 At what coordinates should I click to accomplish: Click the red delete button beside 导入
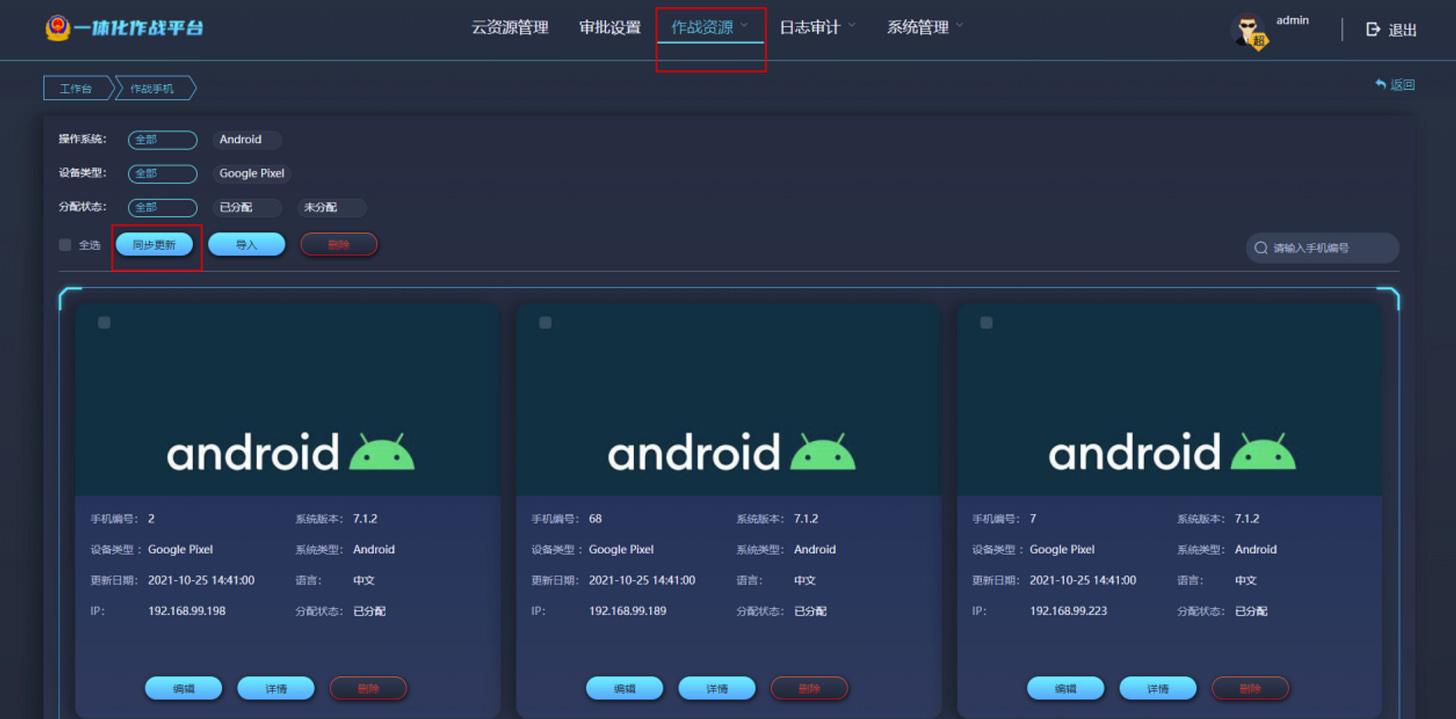coord(339,245)
